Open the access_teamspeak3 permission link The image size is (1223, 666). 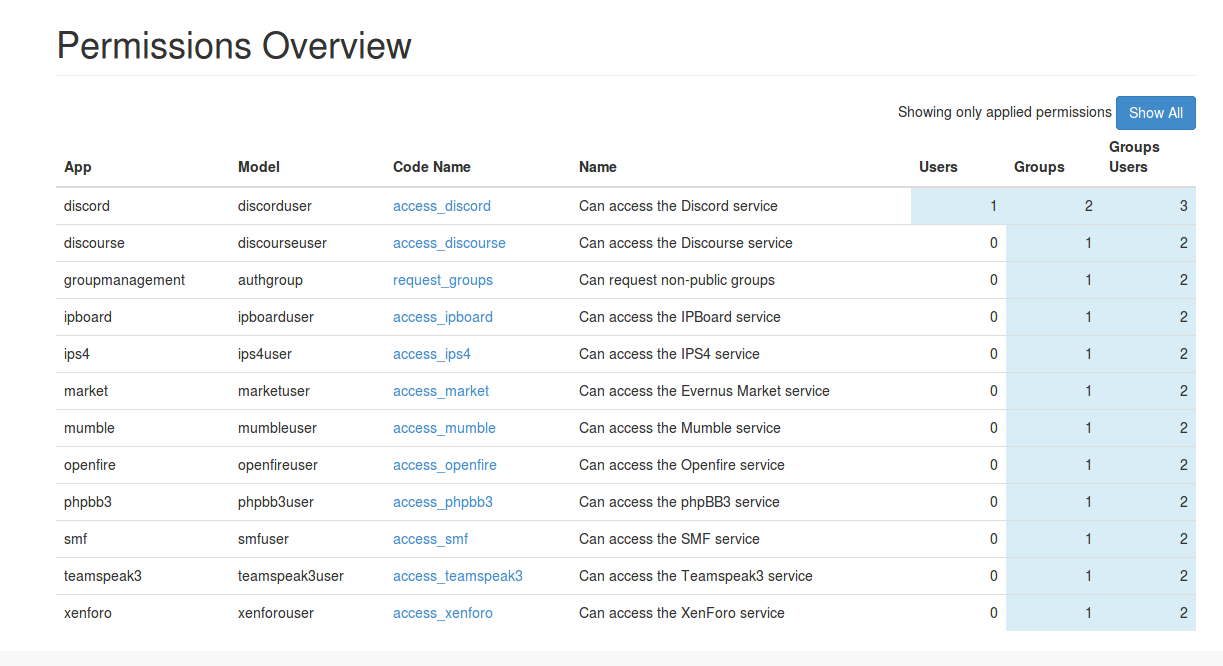tap(458, 576)
